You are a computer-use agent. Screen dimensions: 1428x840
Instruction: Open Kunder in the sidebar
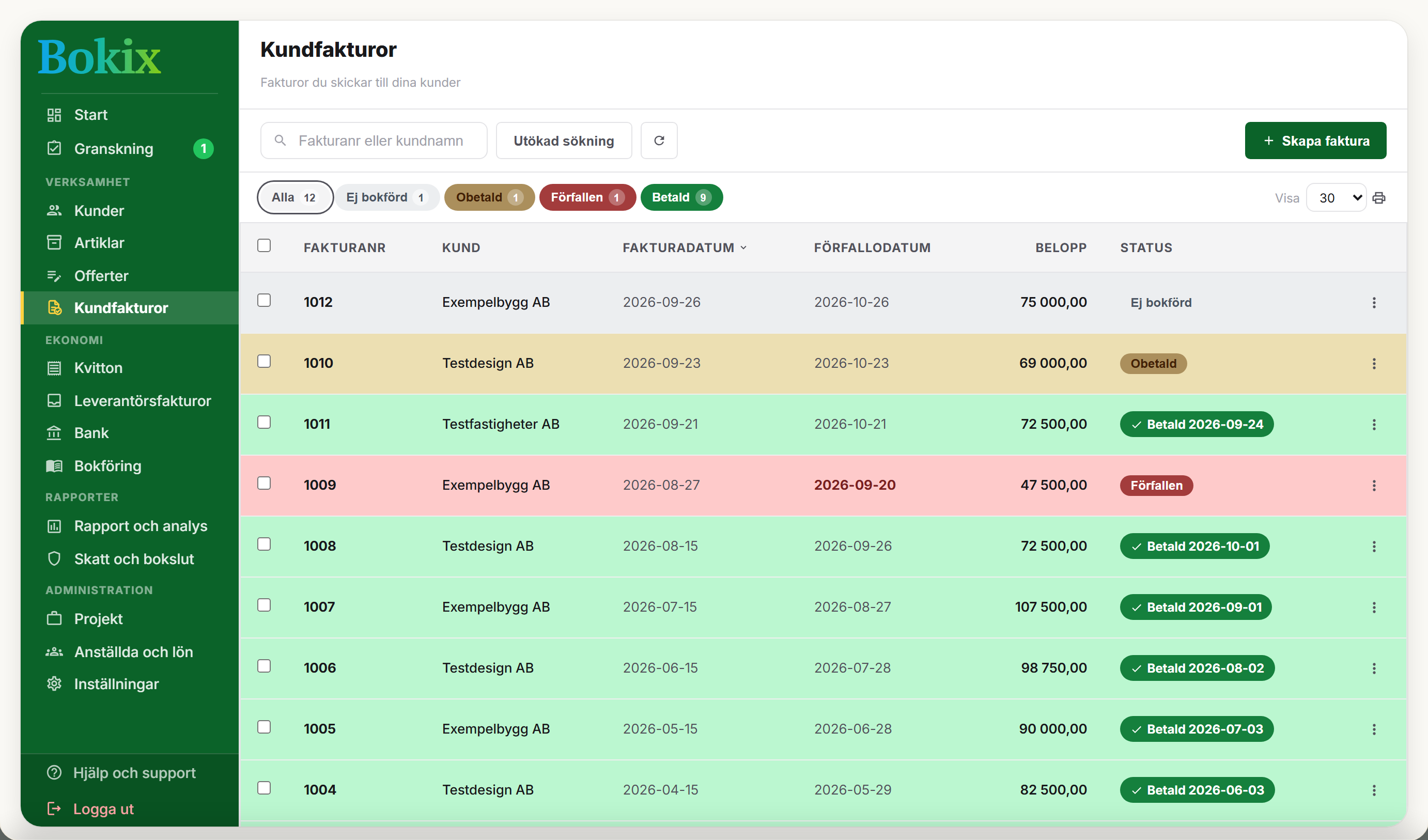130,211
